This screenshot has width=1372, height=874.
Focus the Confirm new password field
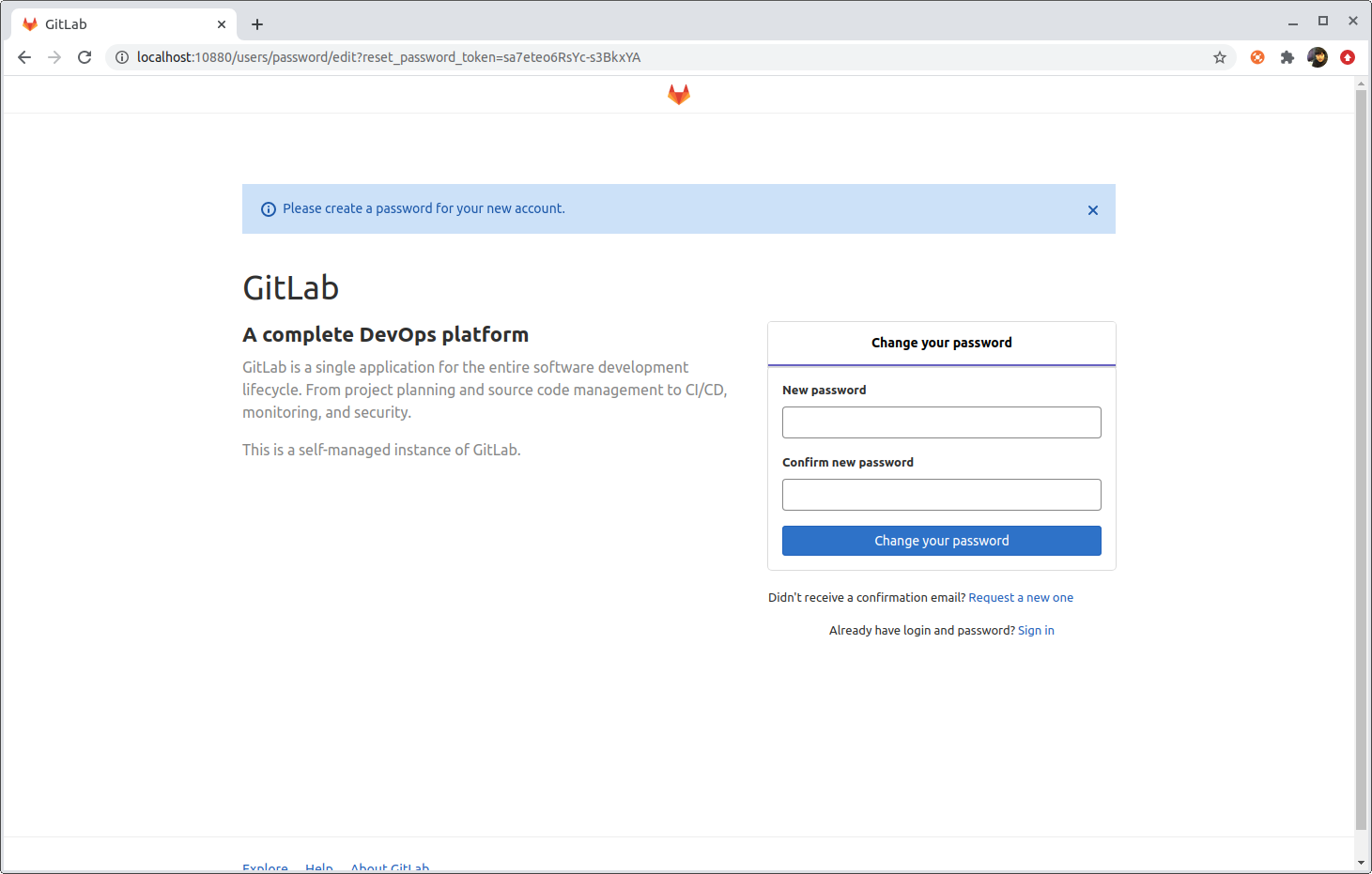pyautogui.click(x=942, y=495)
